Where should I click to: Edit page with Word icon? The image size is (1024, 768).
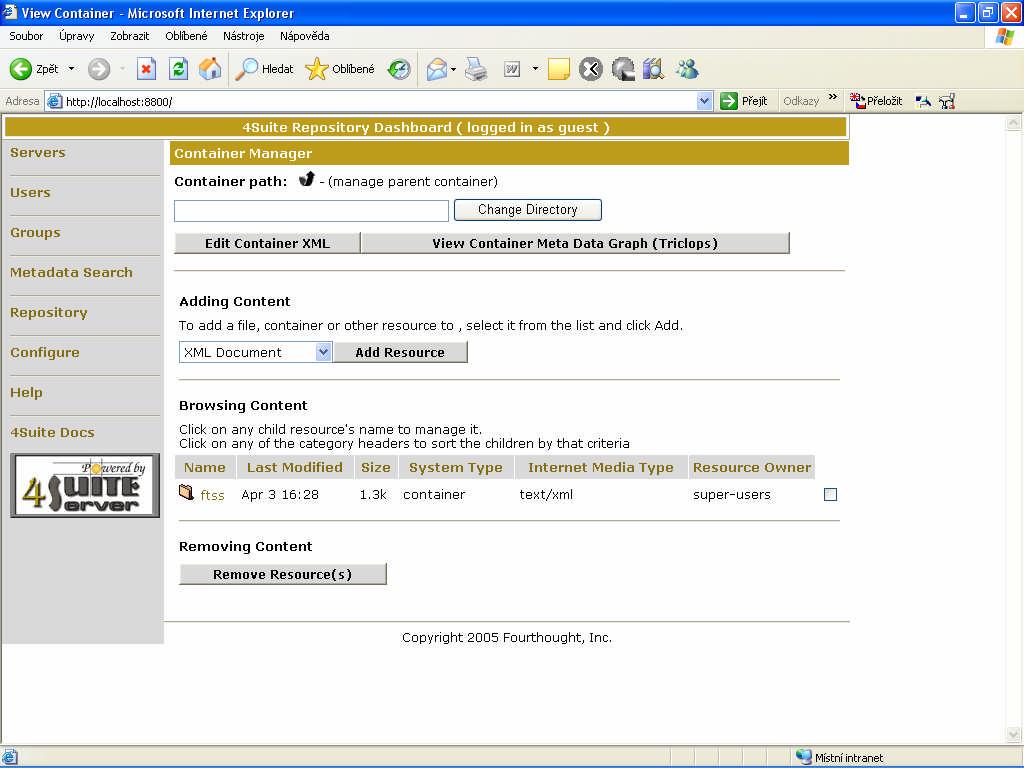[512, 69]
